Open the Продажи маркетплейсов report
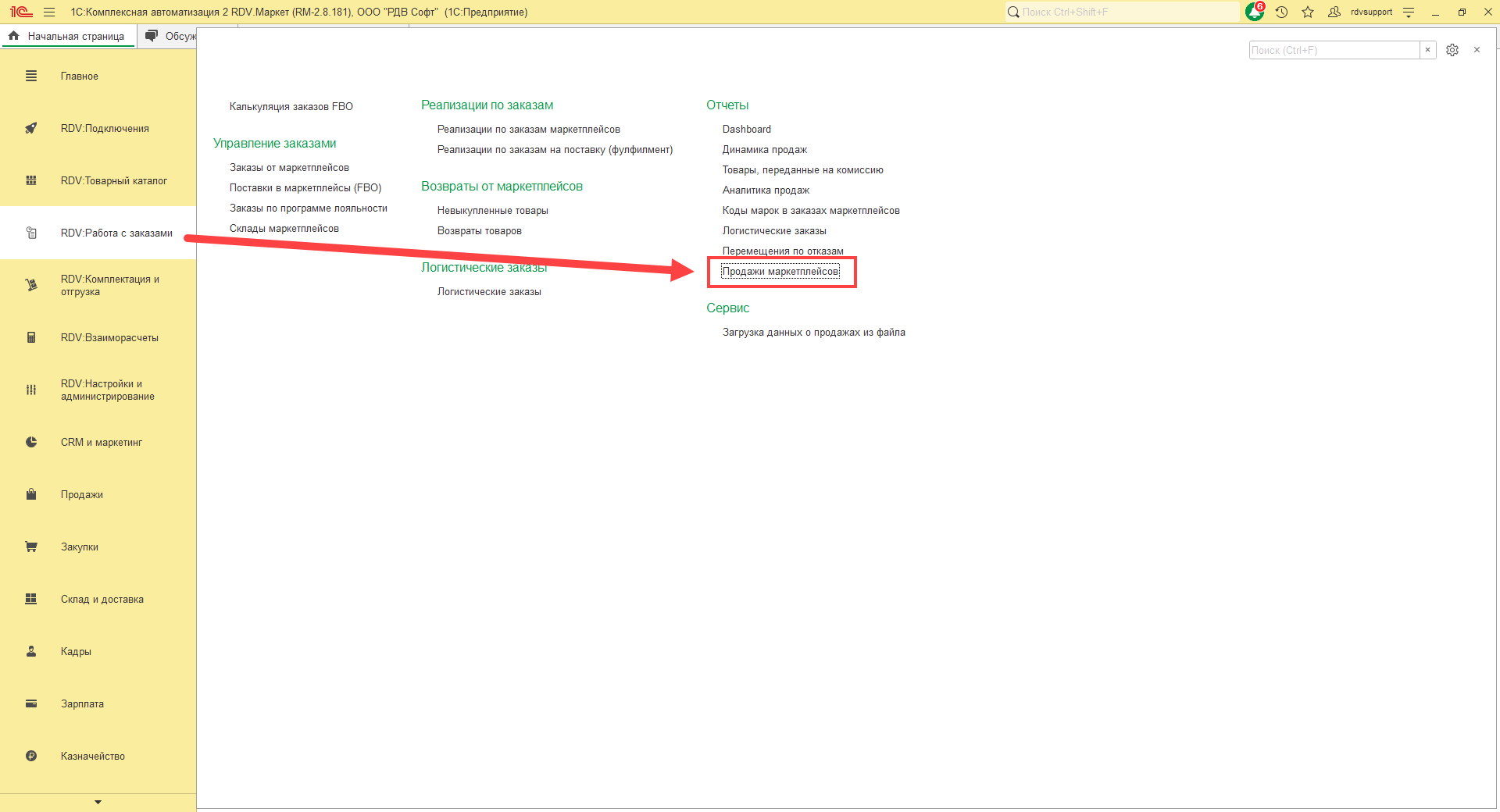The height and width of the screenshot is (812, 1500). [x=780, y=271]
